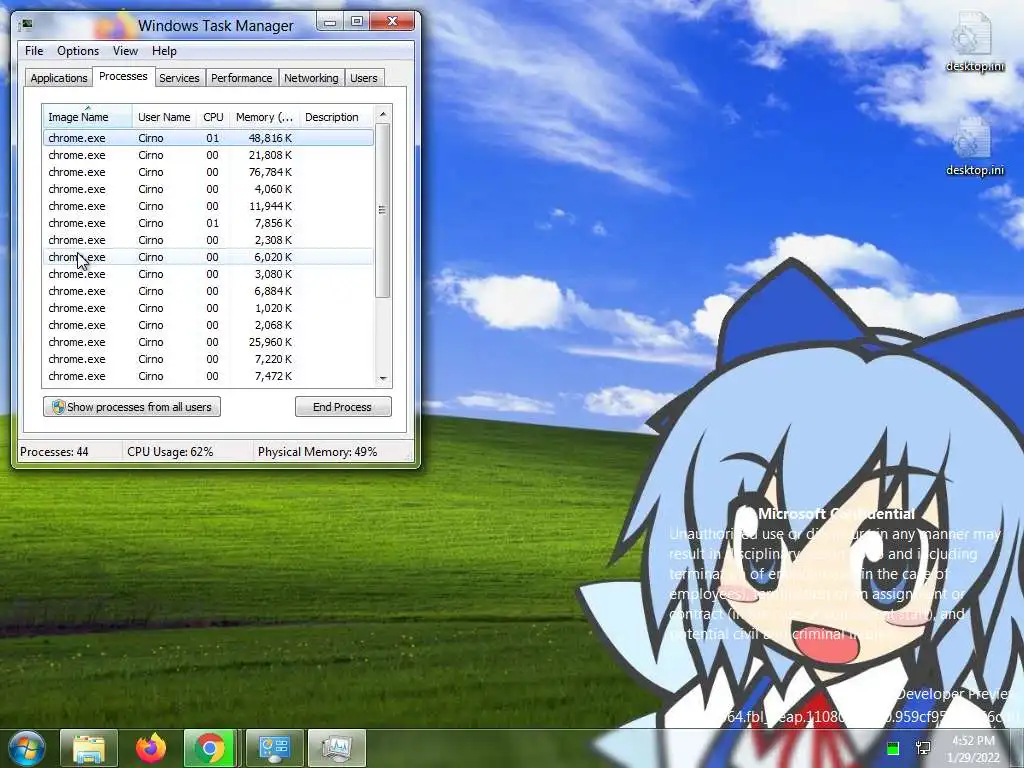The width and height of the screenshot is (1024, 768).
Task: Sort by User Name column header
Action: pyautogui.click(x=164, y=117)
